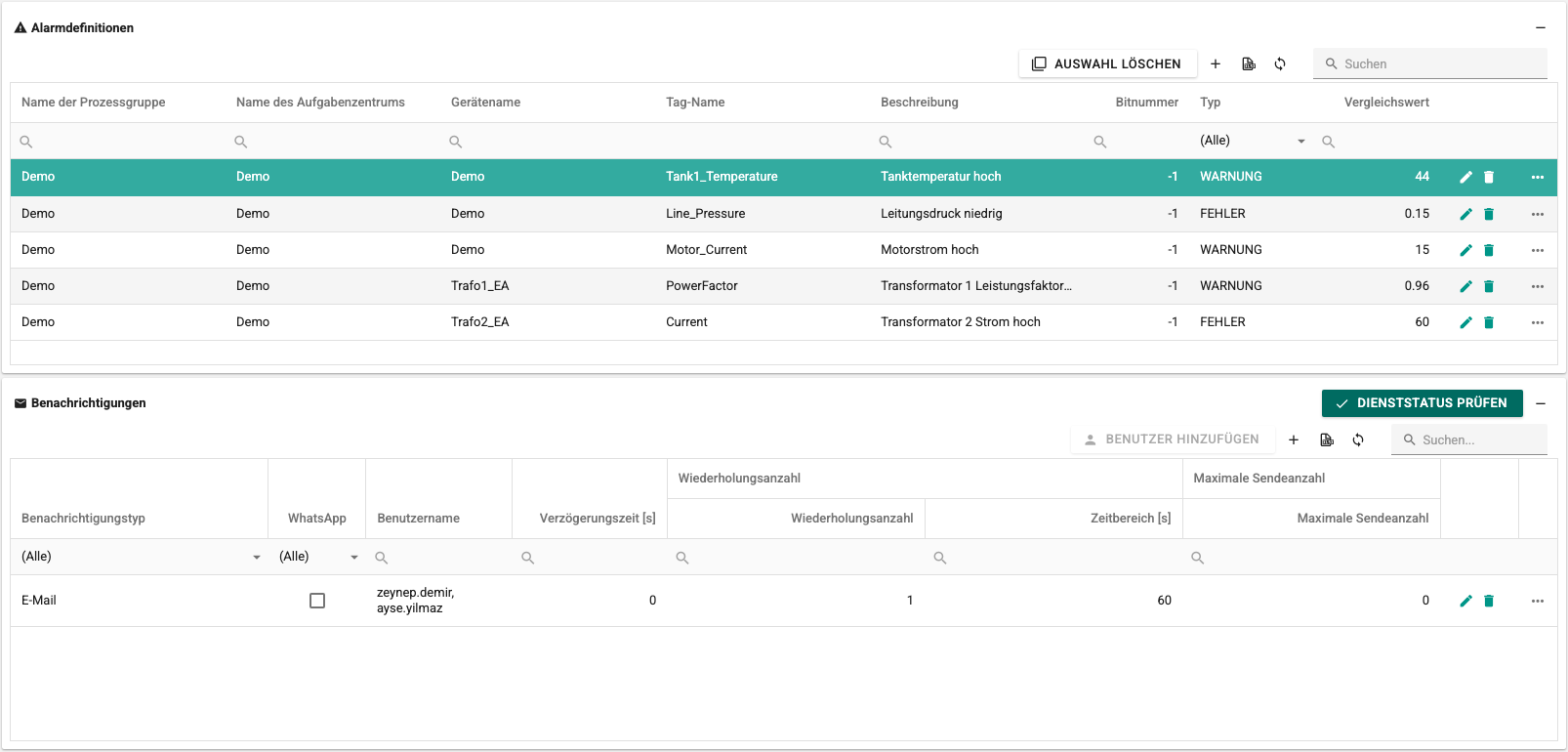Export notifications list to file
Image resolution: width=1568 pixels, height=752 pixels.
[1326, 439]
